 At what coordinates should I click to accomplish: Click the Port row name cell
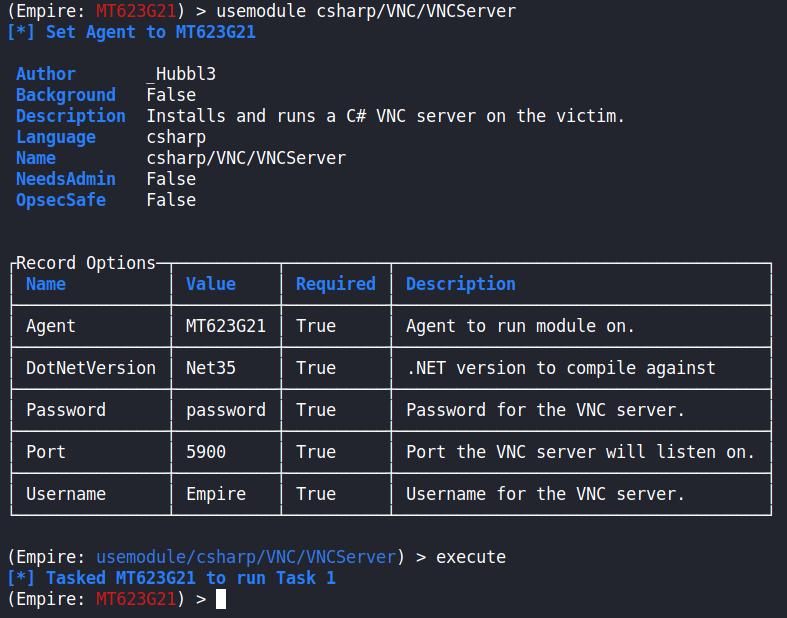click(x=46, y=452)
